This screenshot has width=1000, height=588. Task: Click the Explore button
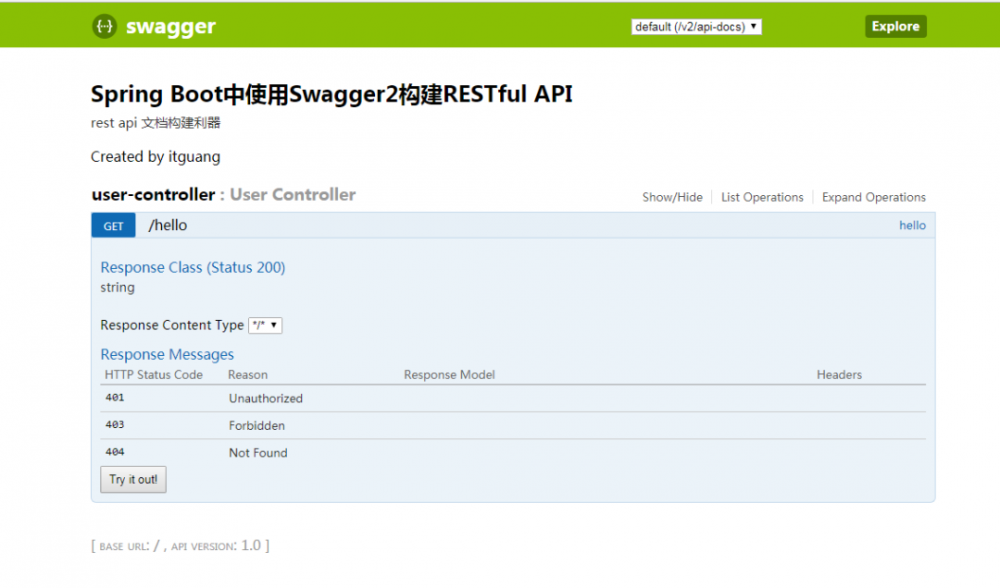pyautogui.click(x=895, y=26)
